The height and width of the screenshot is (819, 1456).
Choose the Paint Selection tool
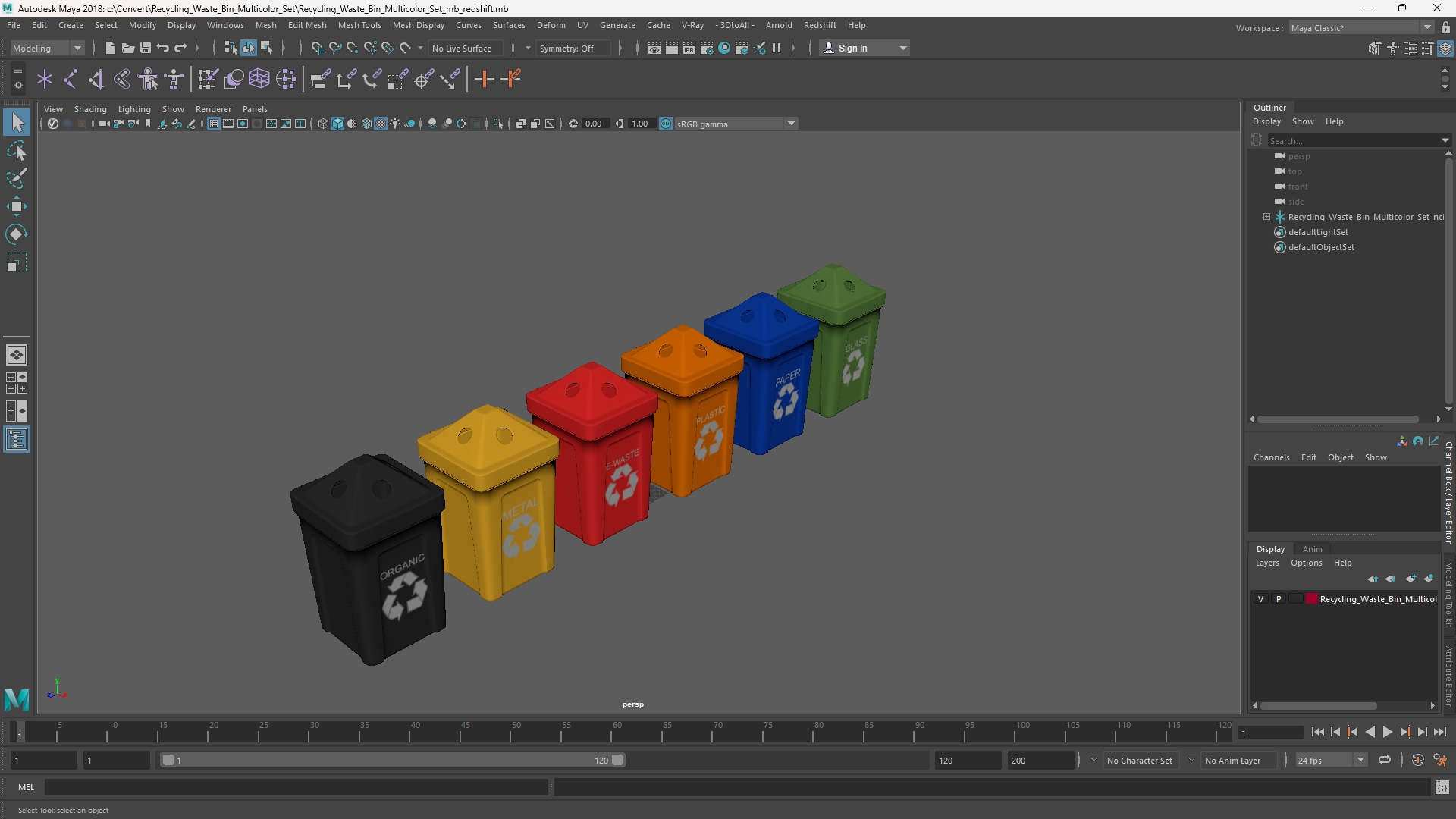pyautogui.click(x=17, y=178)
